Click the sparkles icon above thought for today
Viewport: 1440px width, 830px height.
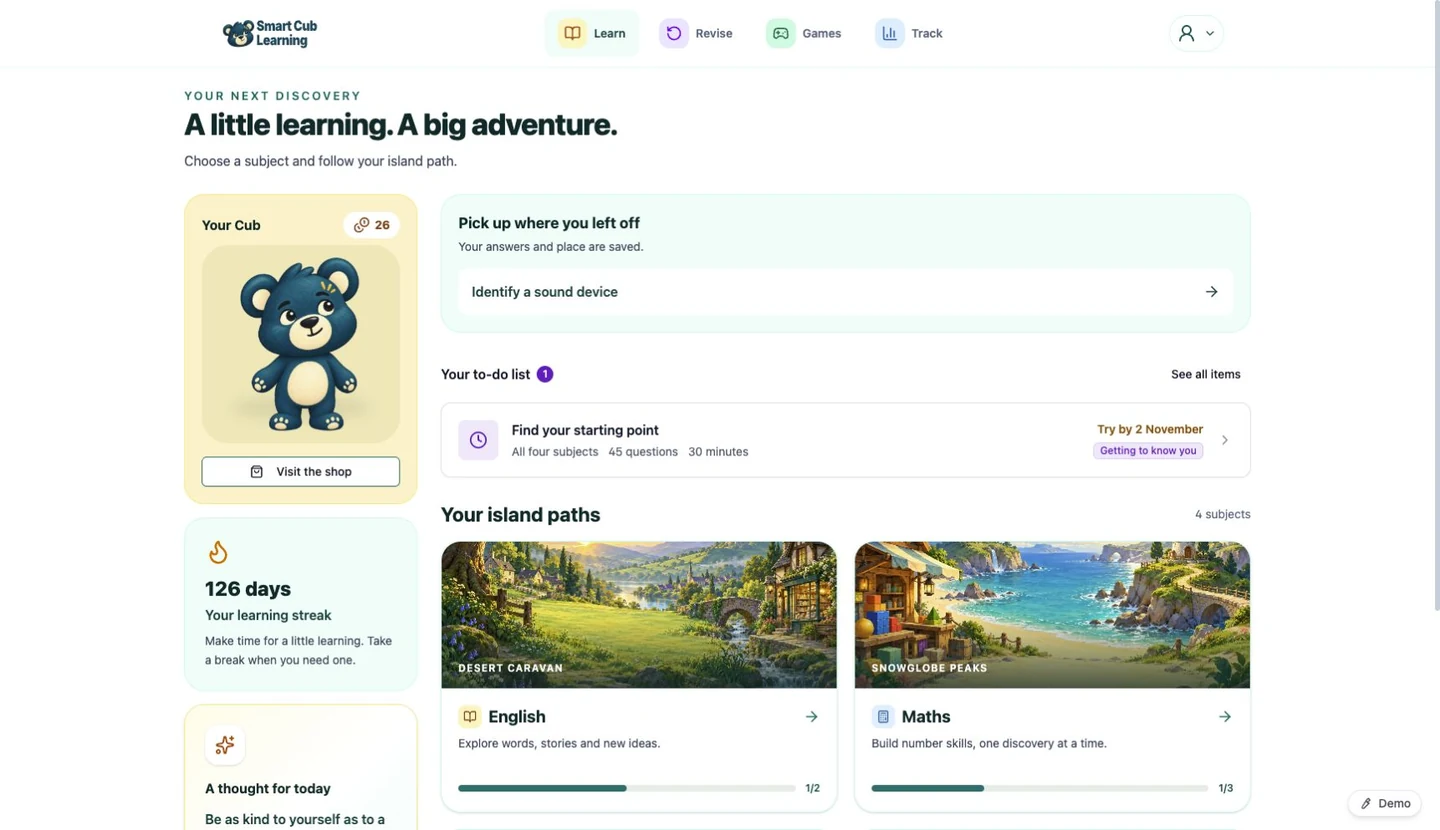point(225,745)
